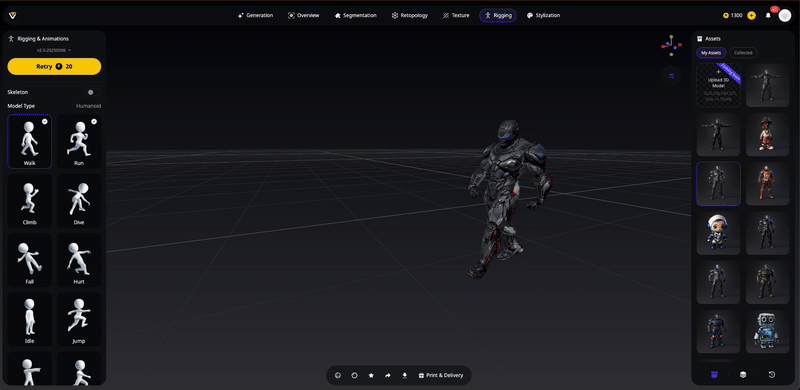The height and width of the screenshot is (390, 800).
Task: Open the Humanoid model type selector
Action: pyautogui.click(x=88, y=106)
